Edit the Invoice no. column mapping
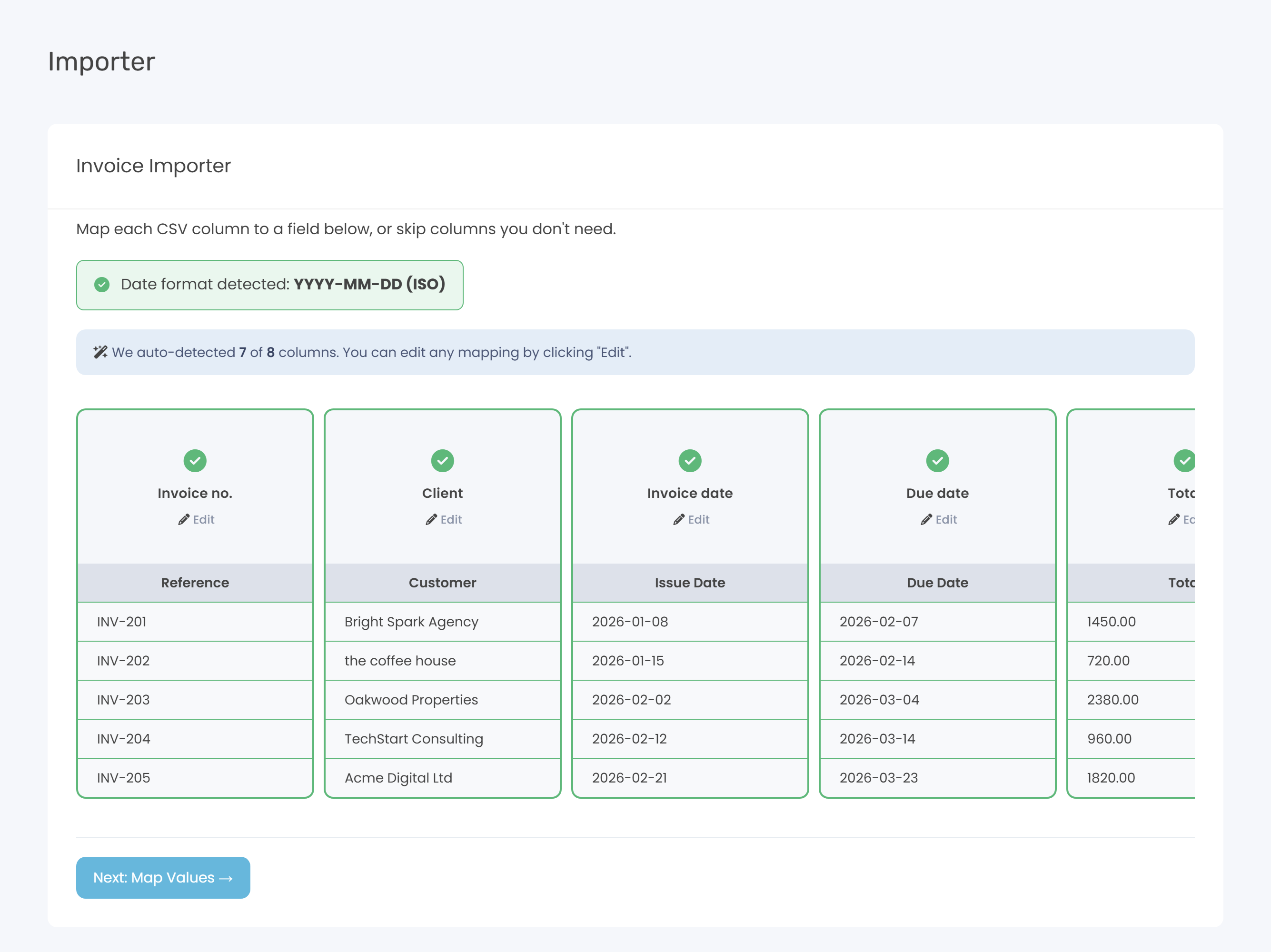Screen dimensions: 1271x952 point(196,520)
